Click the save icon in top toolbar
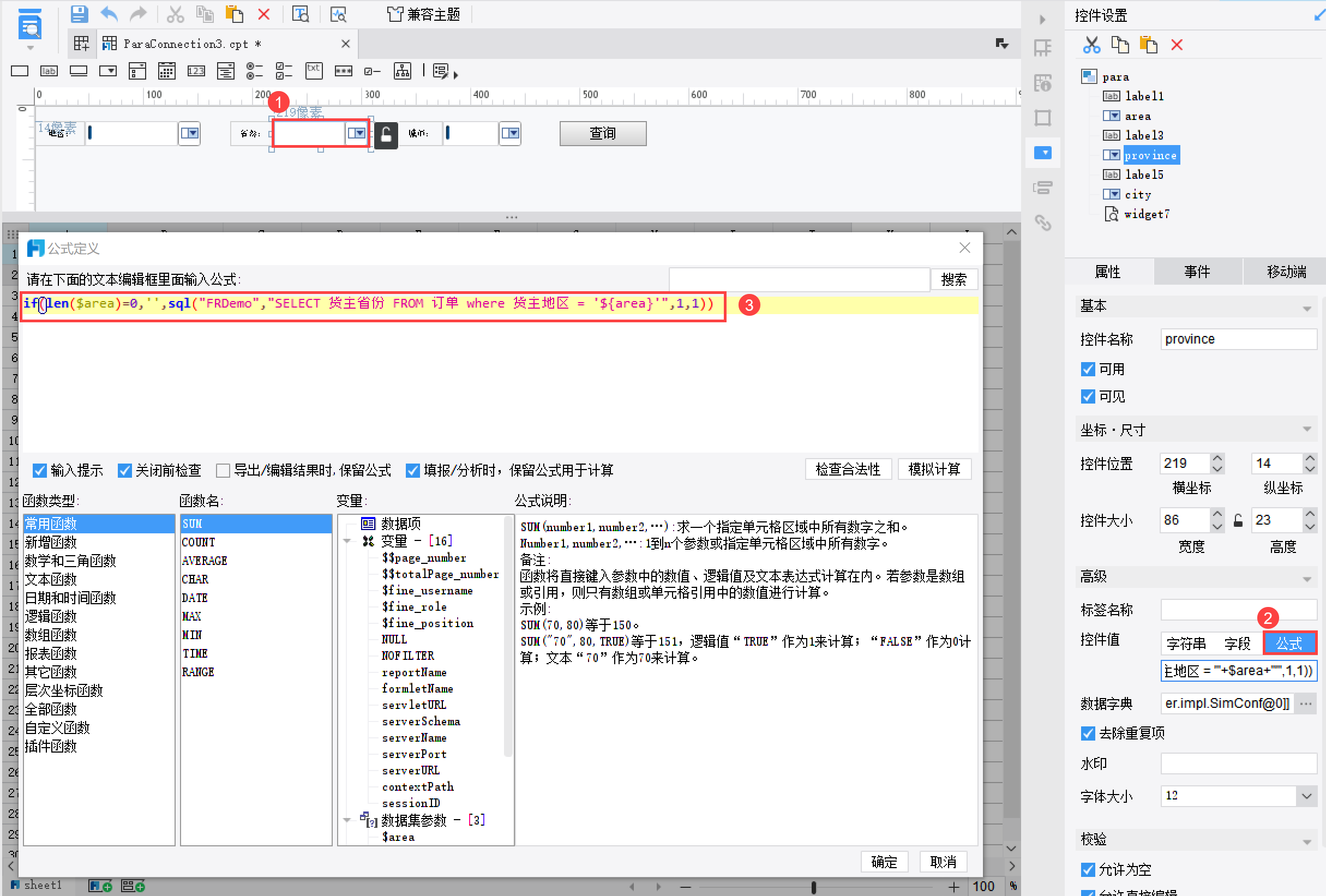This screenshot has height=896, width=1326. 79,14
